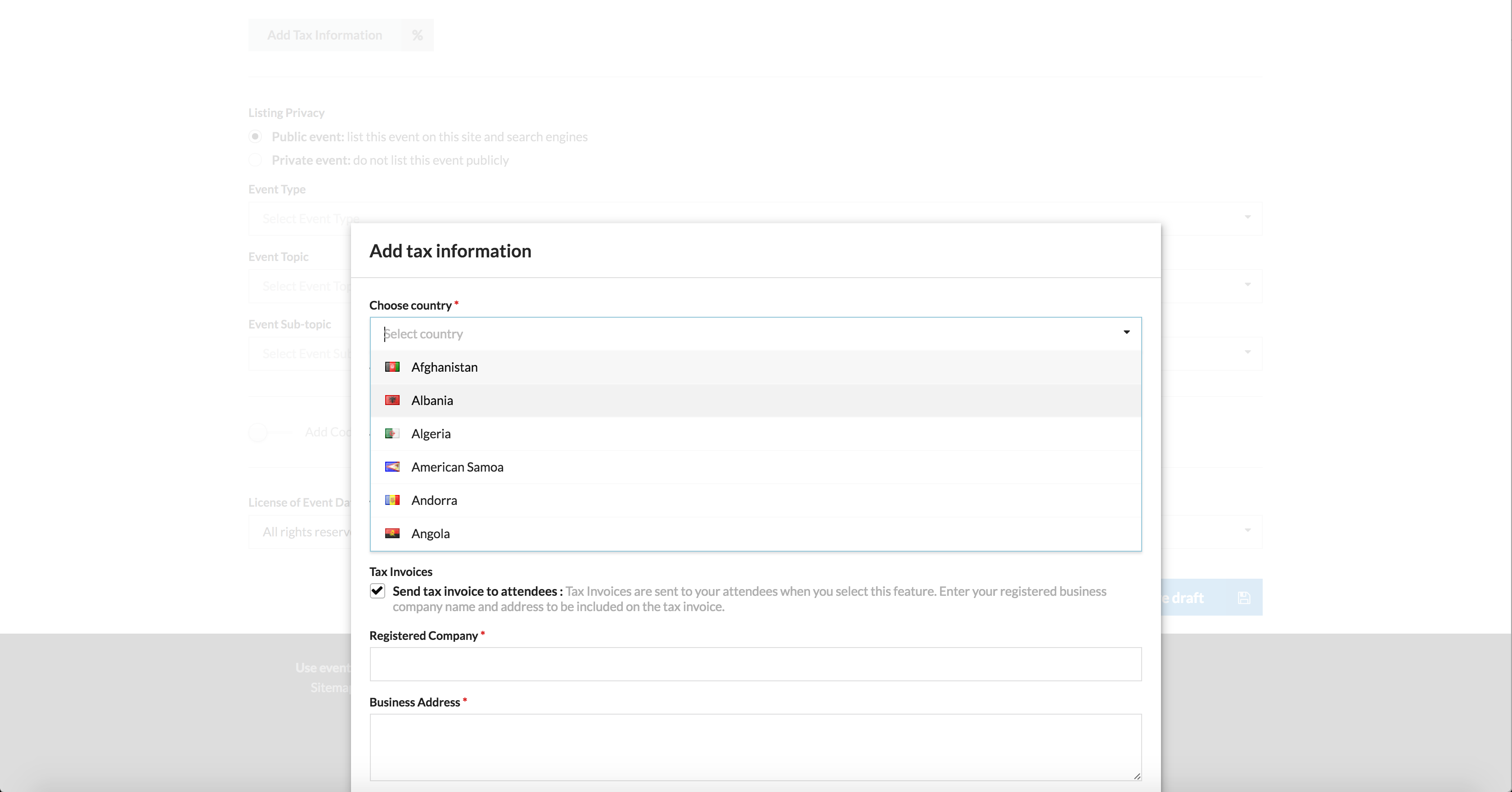The height and width of the screenshot is (792, 1512).
Task: Click the percent icon beside Add Tax Information
Action: pos(417,35)
